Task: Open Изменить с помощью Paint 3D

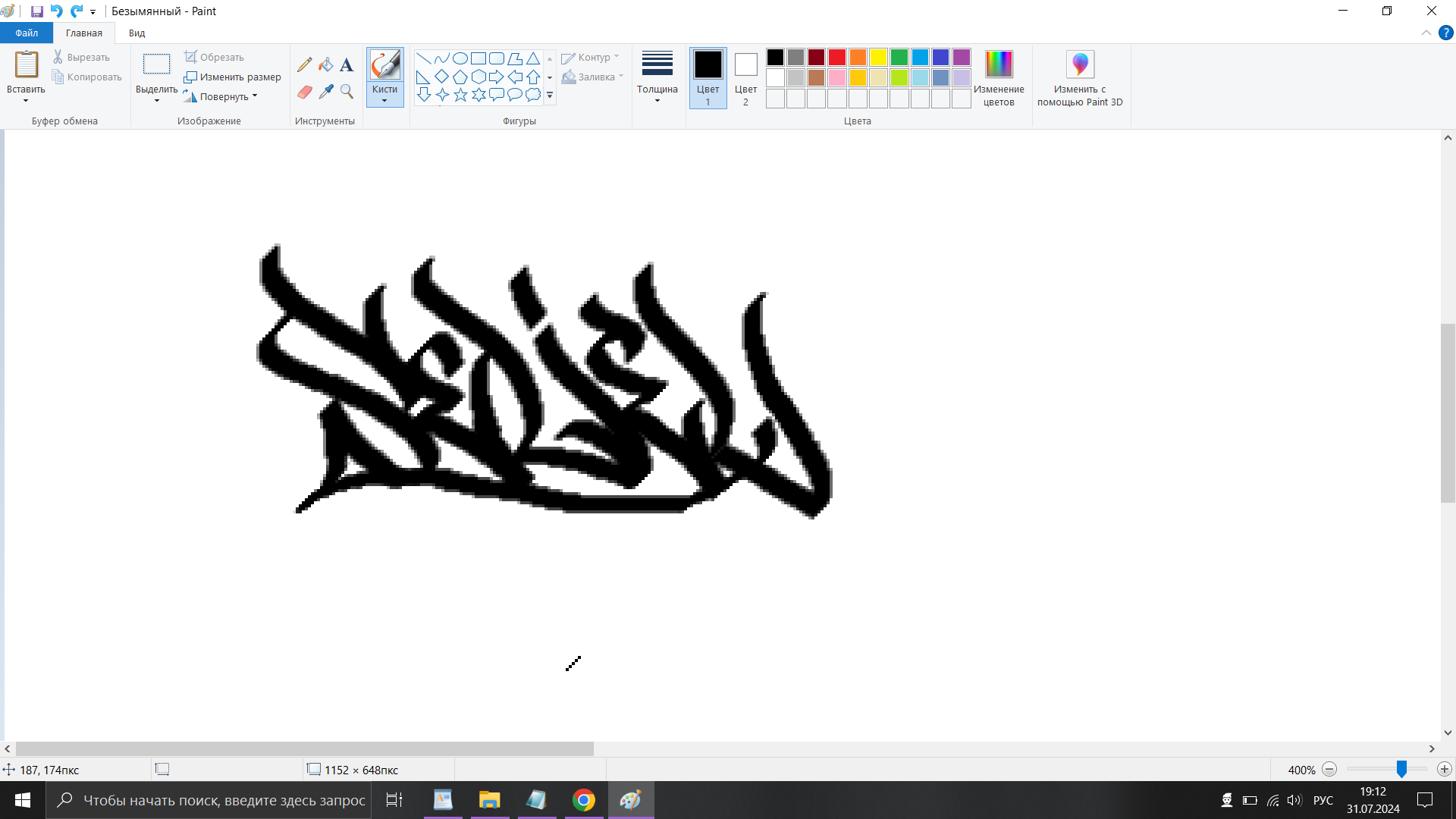Action: 1079,77
